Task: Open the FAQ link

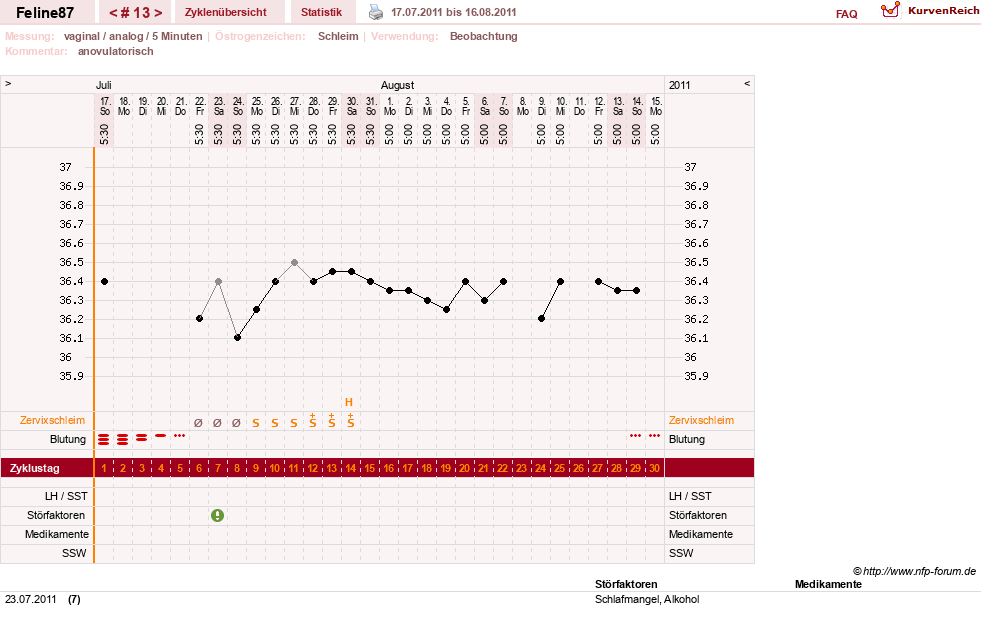Action: (x=846, y=14)
